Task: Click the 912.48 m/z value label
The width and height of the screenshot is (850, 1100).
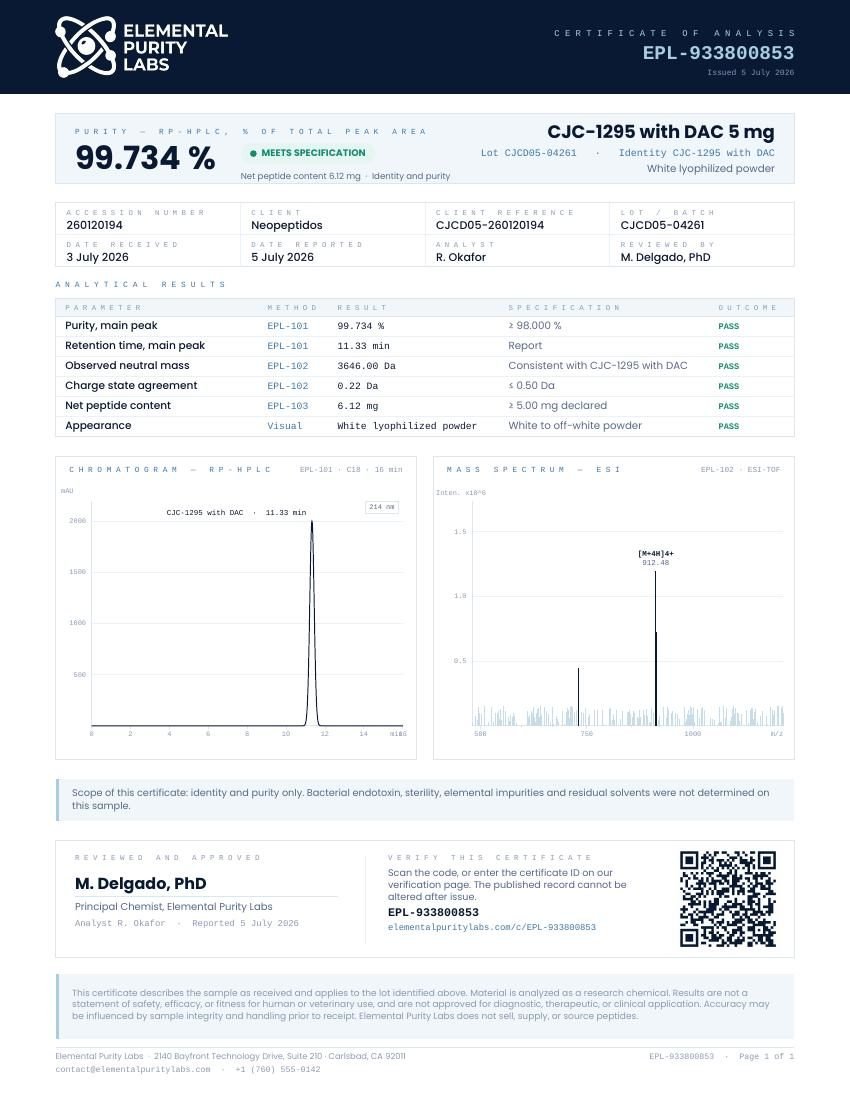Action: tap(656, 563)
